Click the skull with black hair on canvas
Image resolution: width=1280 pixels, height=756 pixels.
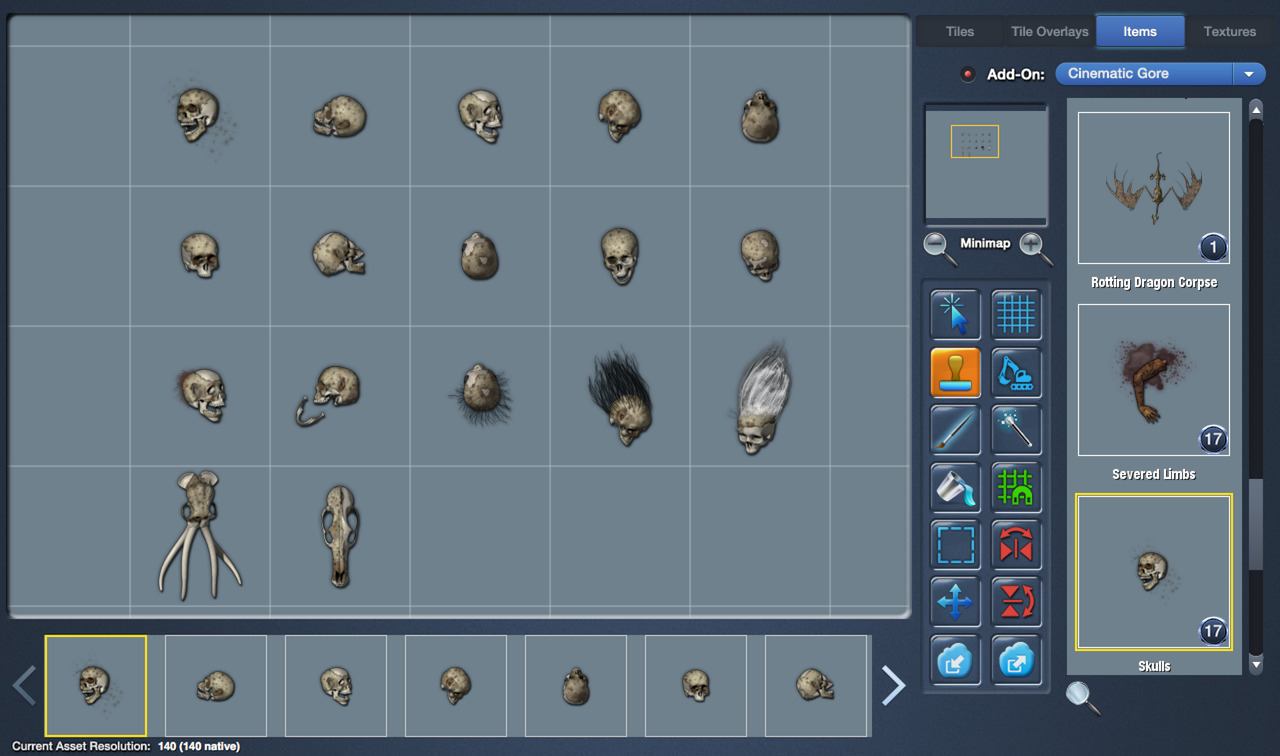tap(620, 397)
